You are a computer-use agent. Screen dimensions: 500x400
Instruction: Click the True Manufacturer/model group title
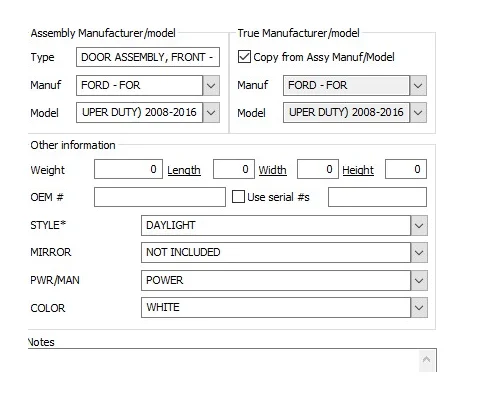click(298, 33)
